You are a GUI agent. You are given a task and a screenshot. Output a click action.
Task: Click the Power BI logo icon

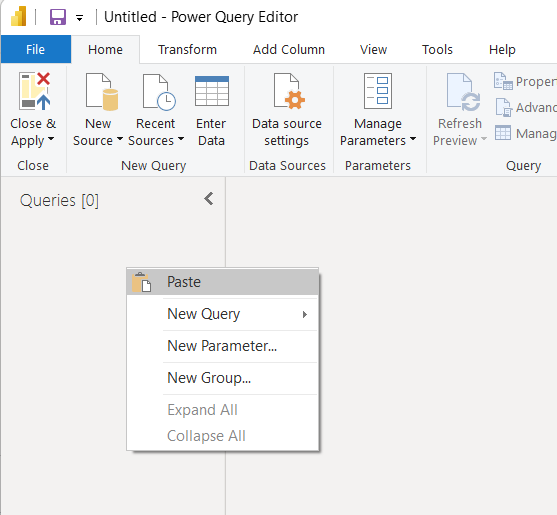[x=18, y=16]
